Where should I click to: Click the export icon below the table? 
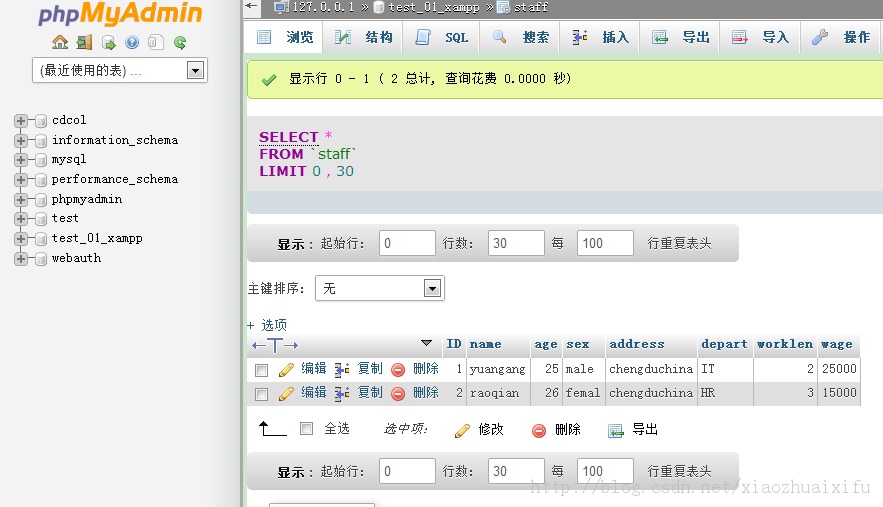point(616,430)
